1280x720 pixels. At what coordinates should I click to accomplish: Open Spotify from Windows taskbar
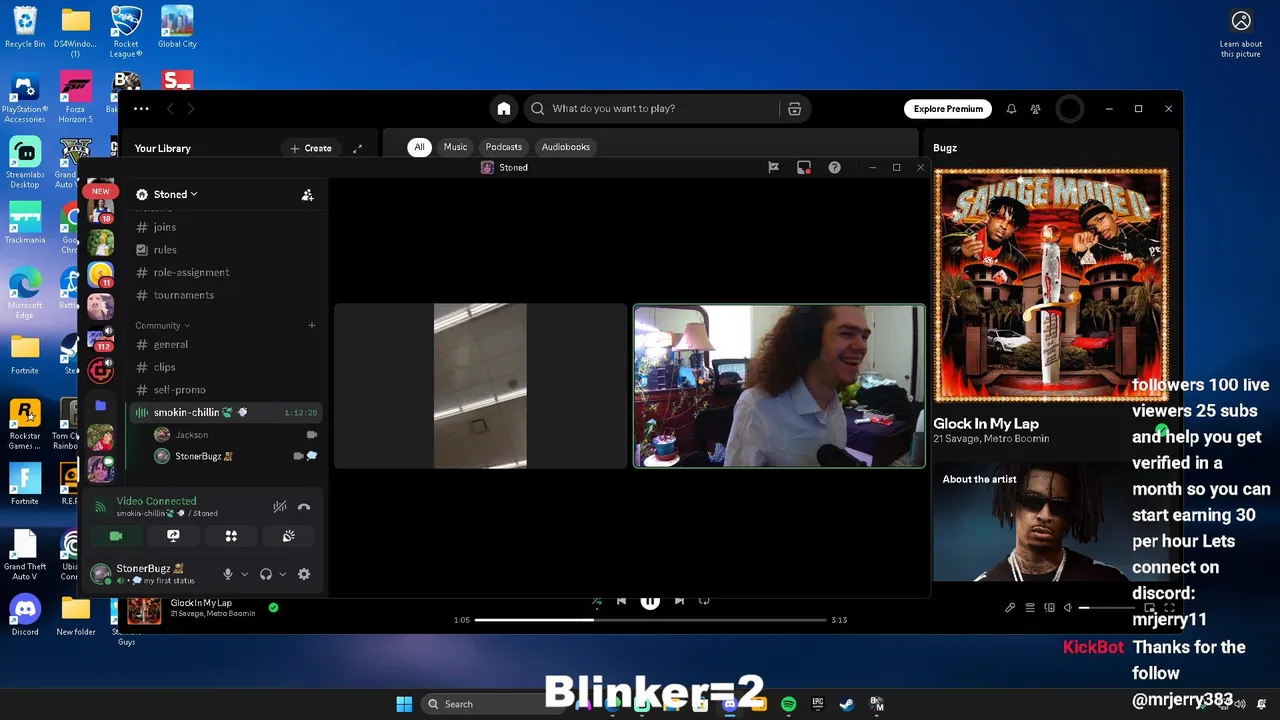point(788,704)
